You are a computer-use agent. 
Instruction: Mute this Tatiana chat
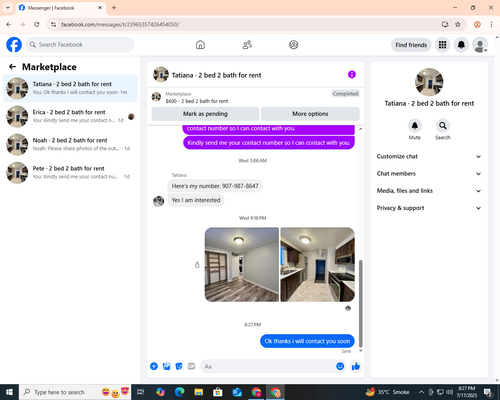(x=415, y=126)
